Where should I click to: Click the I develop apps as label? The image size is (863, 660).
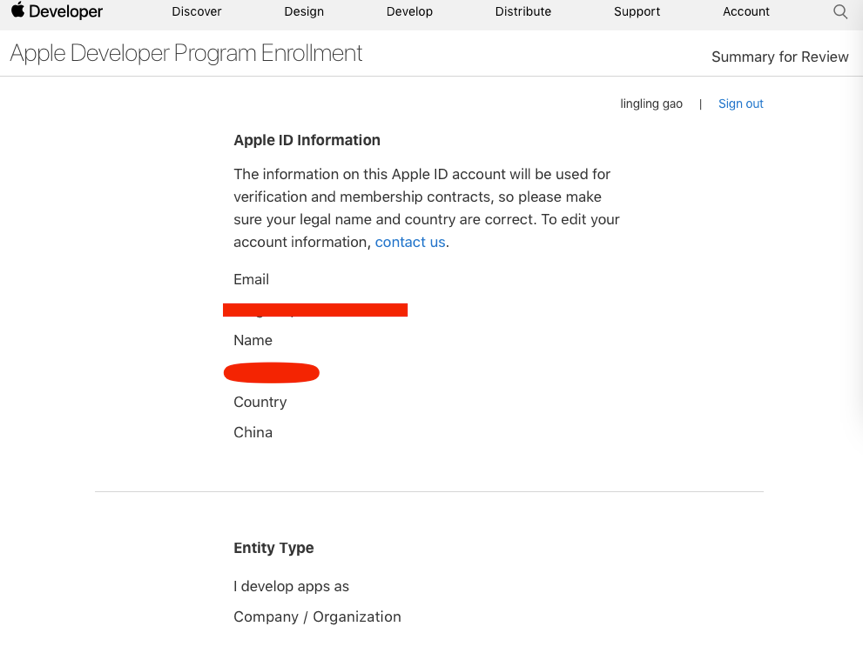click(291, 587)
